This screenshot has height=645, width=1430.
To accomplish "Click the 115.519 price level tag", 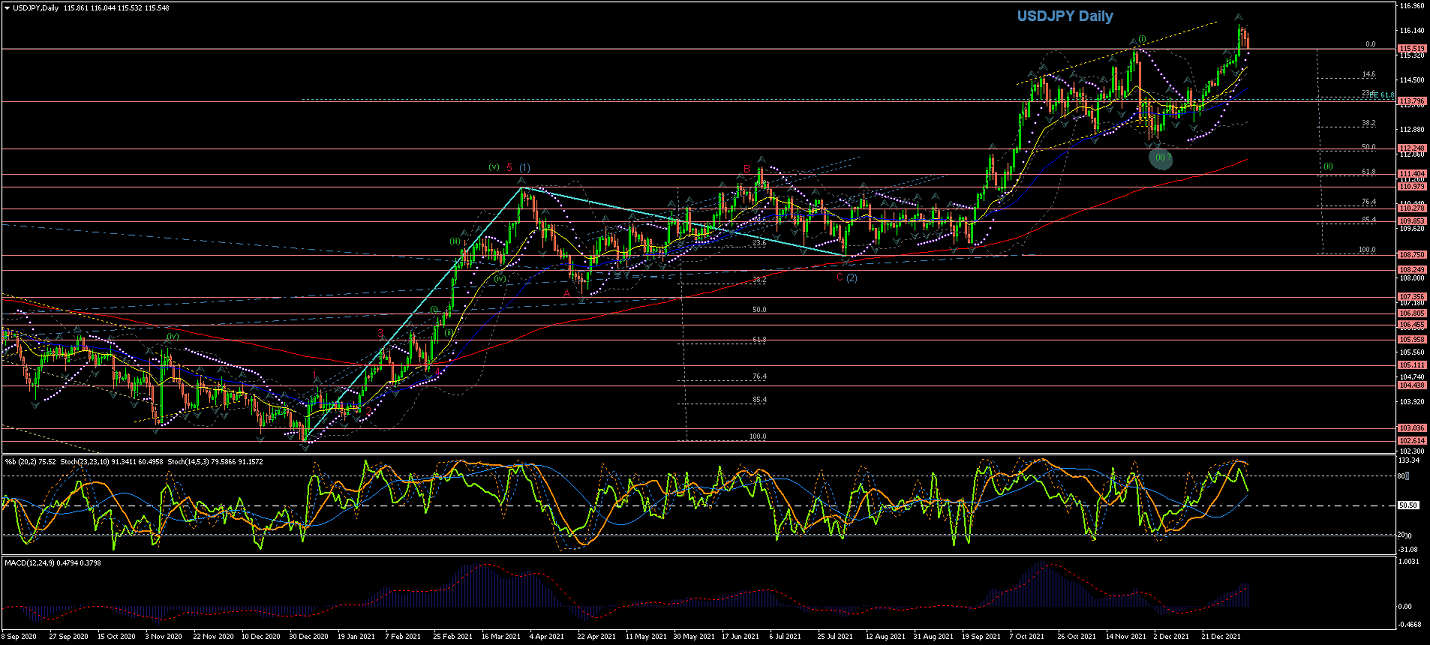I will click(x=1412, y=48).
